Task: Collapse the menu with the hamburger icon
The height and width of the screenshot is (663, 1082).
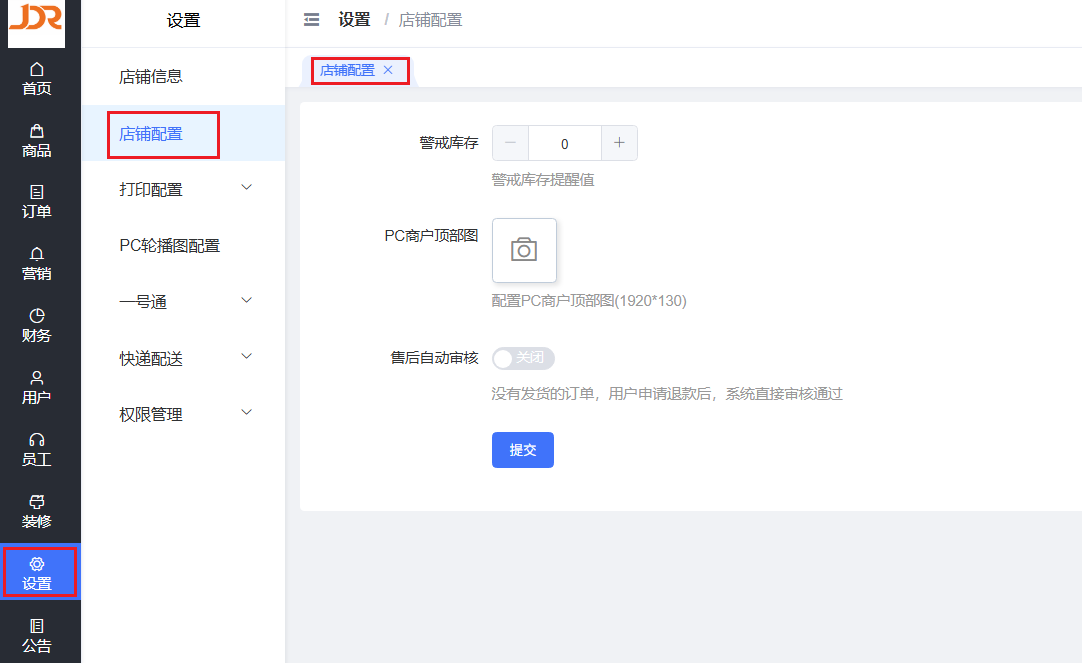Action: point(311,20)
